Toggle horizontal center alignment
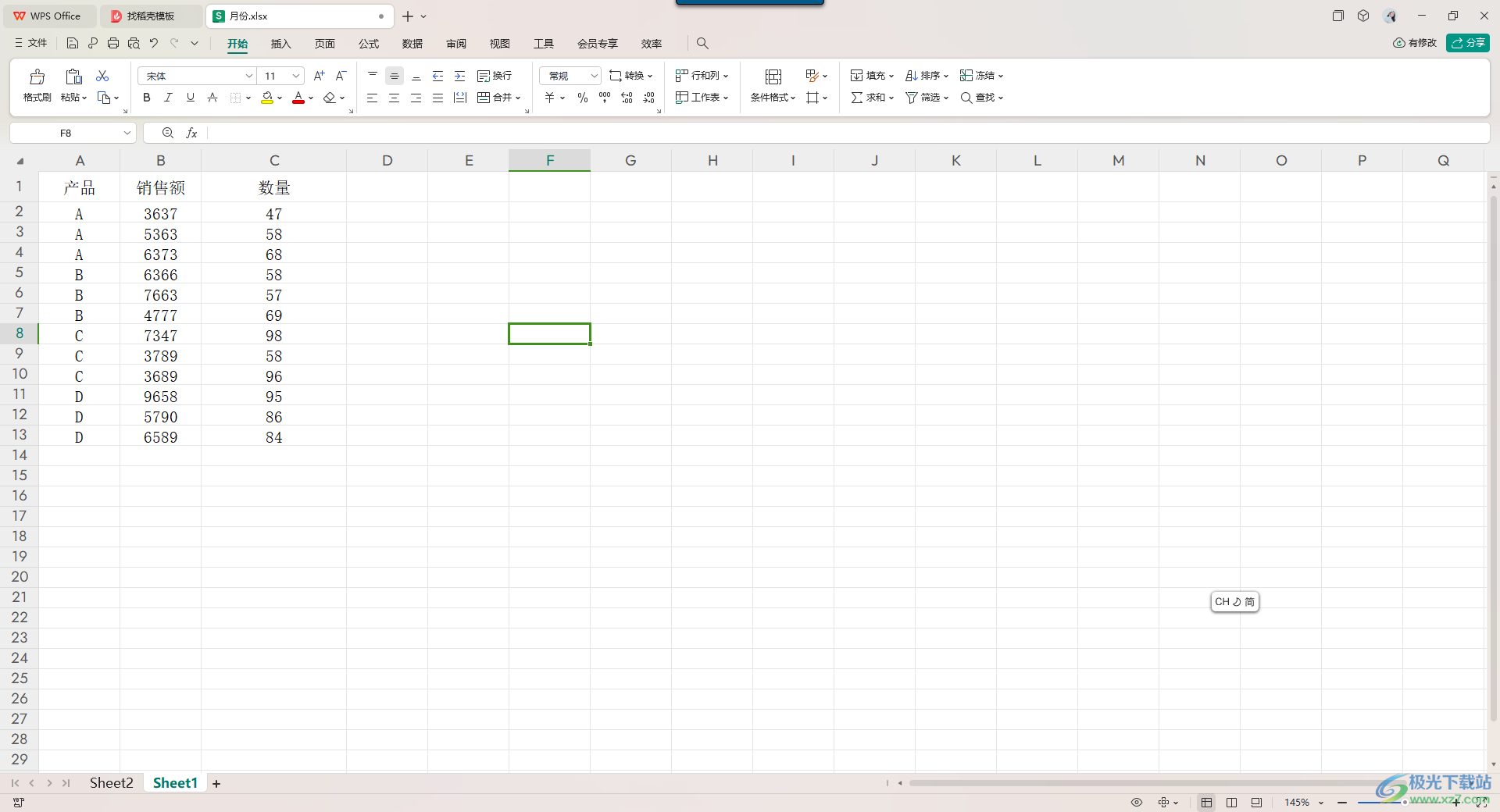1500x812 pixels. coord(395,98)
